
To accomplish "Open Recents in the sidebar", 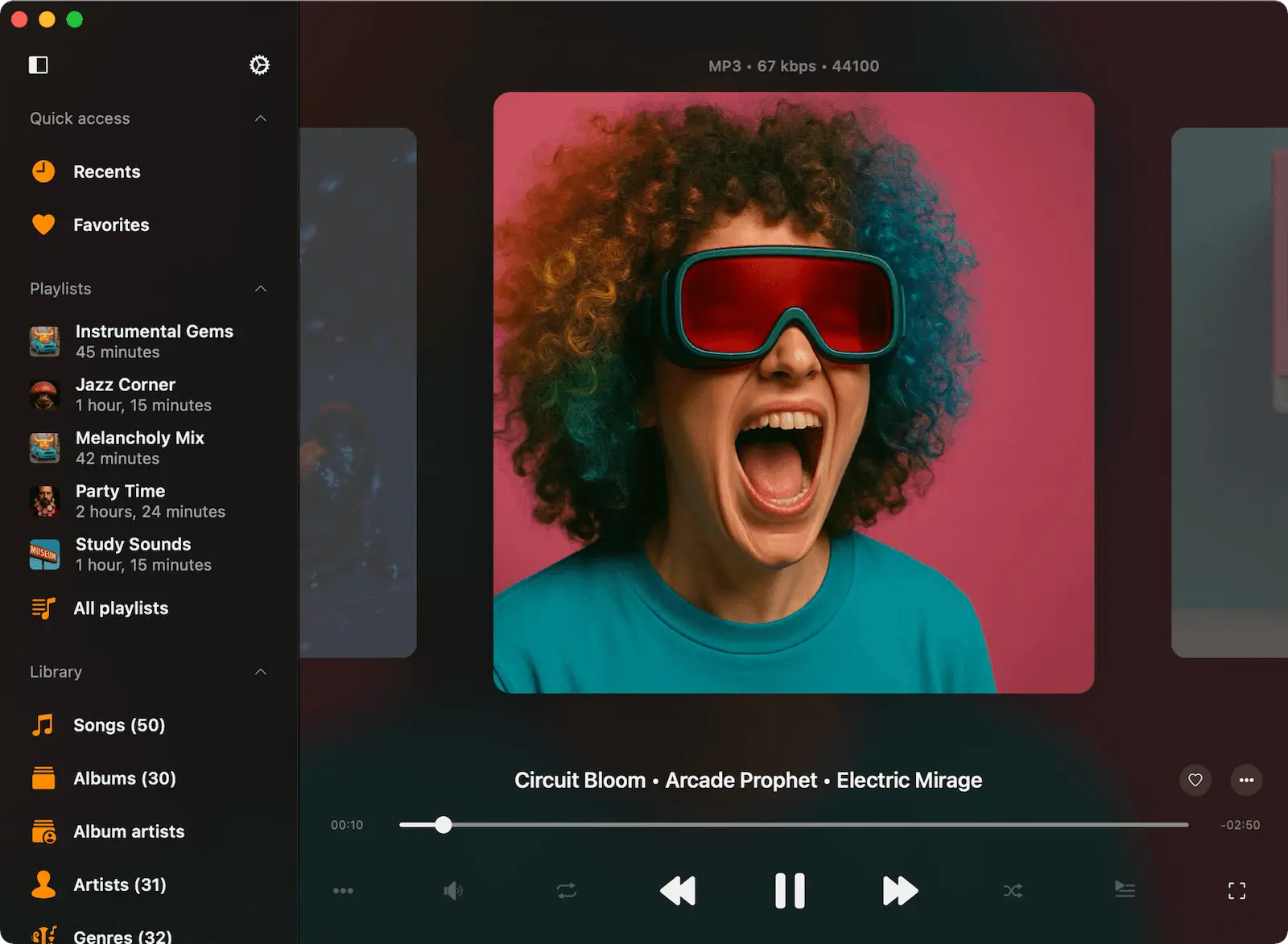I will tap(106, 171).
